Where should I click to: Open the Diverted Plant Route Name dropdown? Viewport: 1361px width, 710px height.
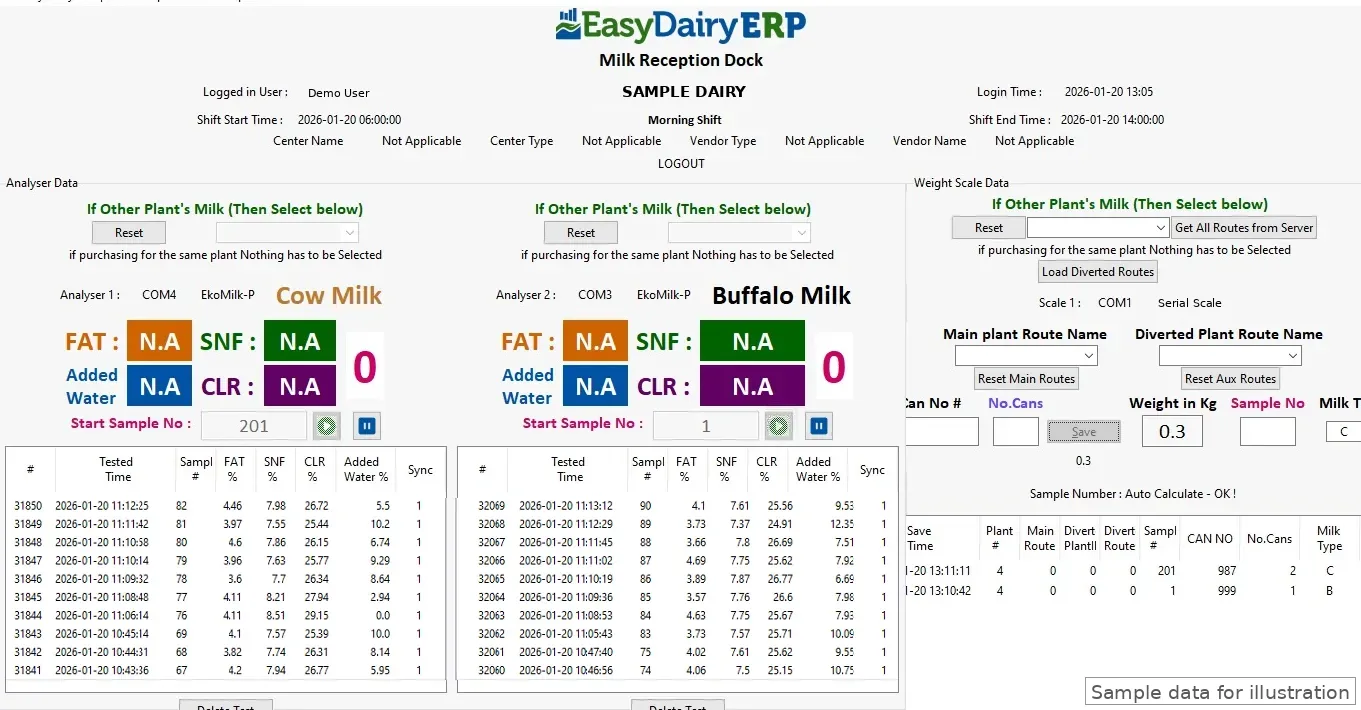(1230, 355)
